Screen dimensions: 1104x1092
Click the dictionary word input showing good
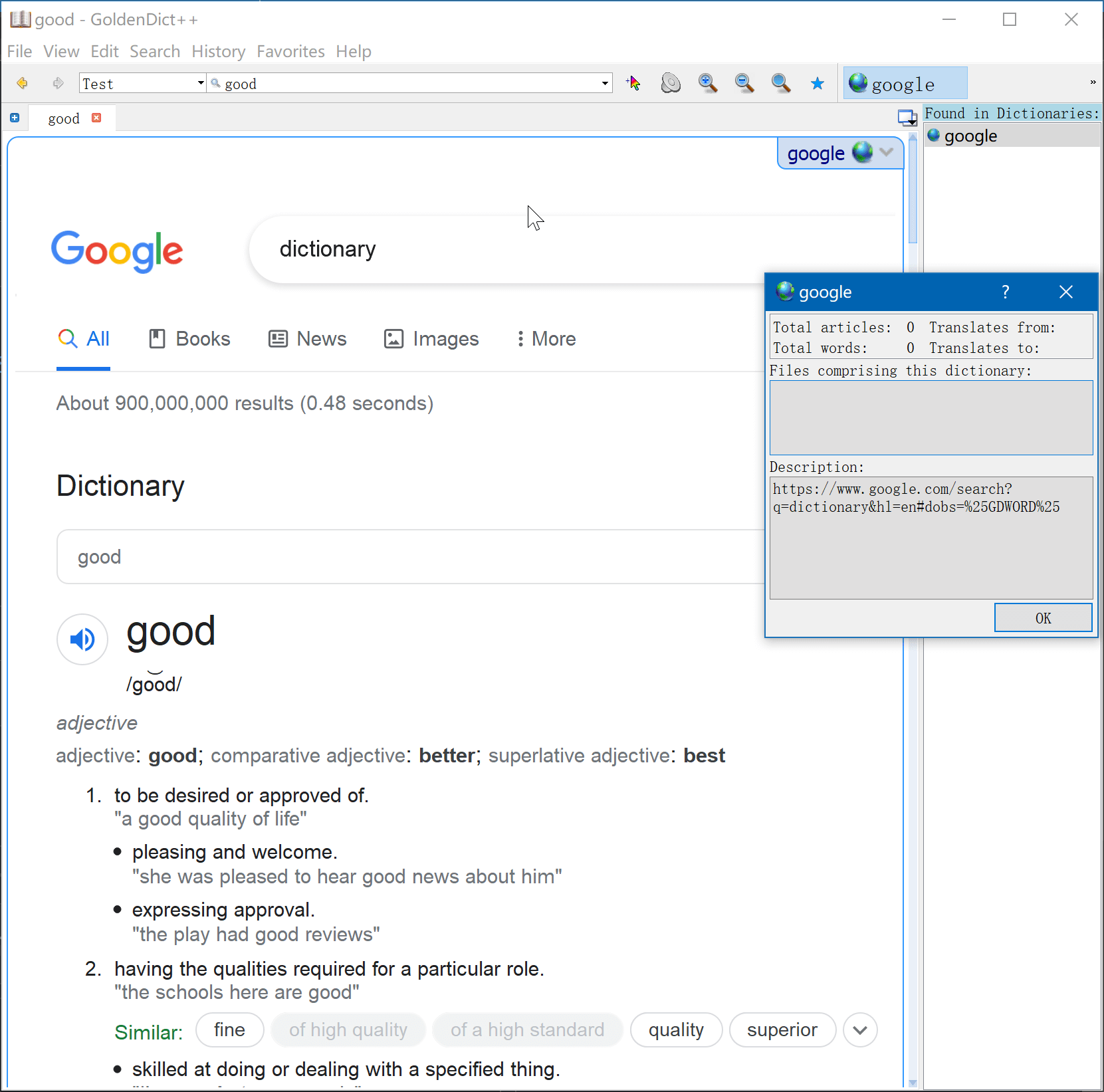(x=412, y=556)
